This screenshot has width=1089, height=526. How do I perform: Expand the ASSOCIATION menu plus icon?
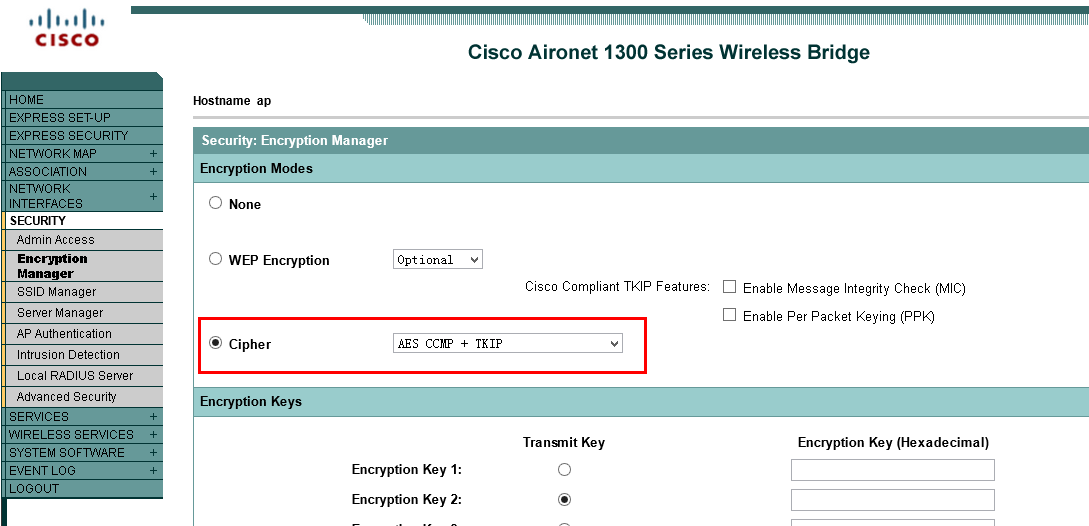coord(153,172)
